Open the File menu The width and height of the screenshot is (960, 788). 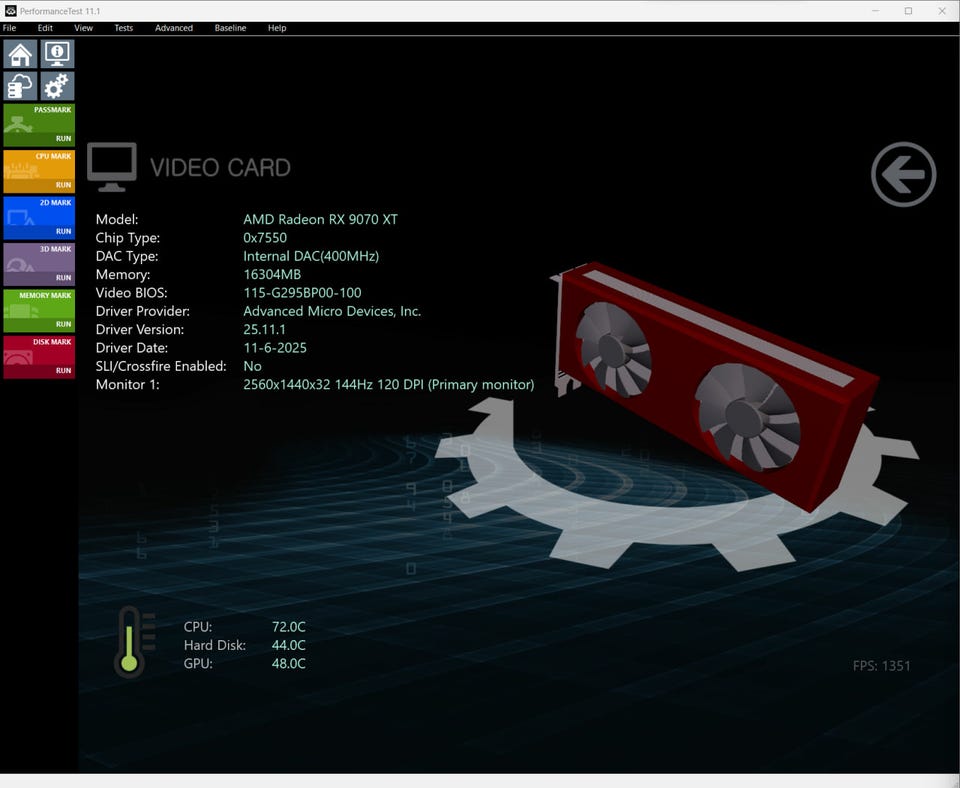tap(9, 28)
